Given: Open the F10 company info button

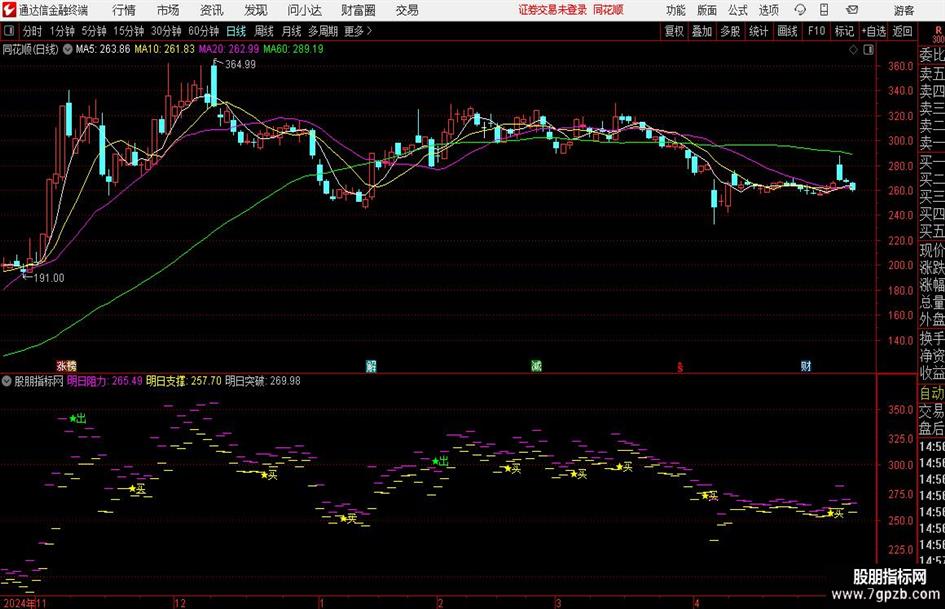Looking at the screenshot, I should pos(816,31).
